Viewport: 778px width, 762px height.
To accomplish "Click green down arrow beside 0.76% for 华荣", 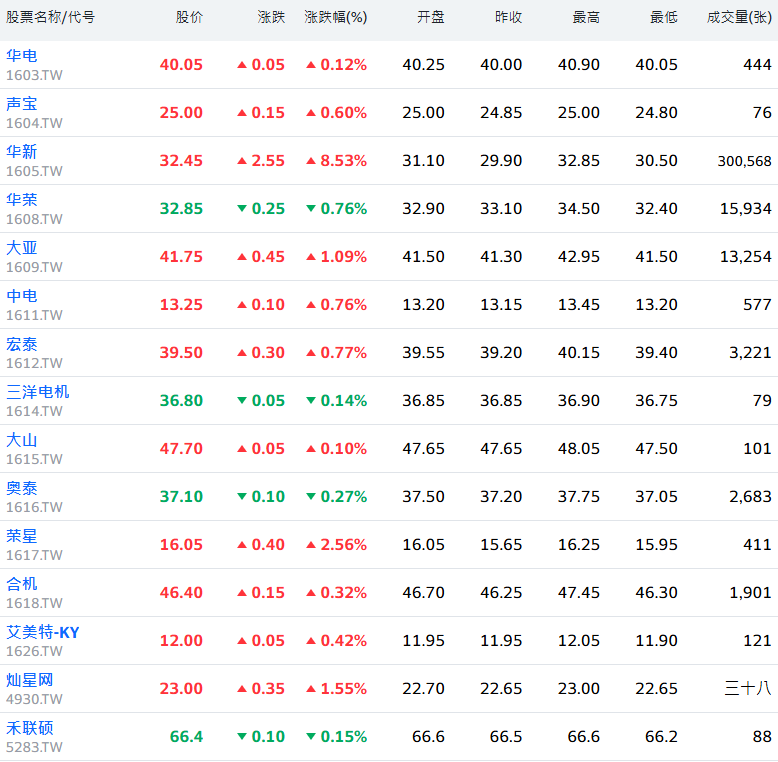I will tap(311, 209).
